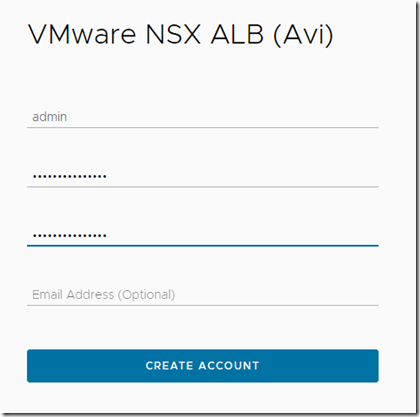Click the dots in the confirm password field
The height and width of the screenshot is (417, 420).
(x=70, y=236)
